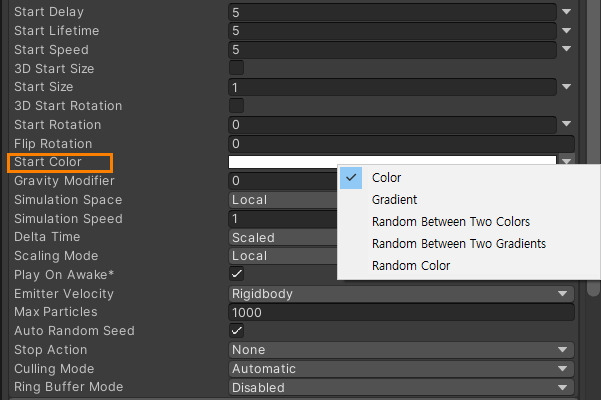
Task: Click the Start Lifetime property label
Action: pyautogui.click(x=57, y=31)
